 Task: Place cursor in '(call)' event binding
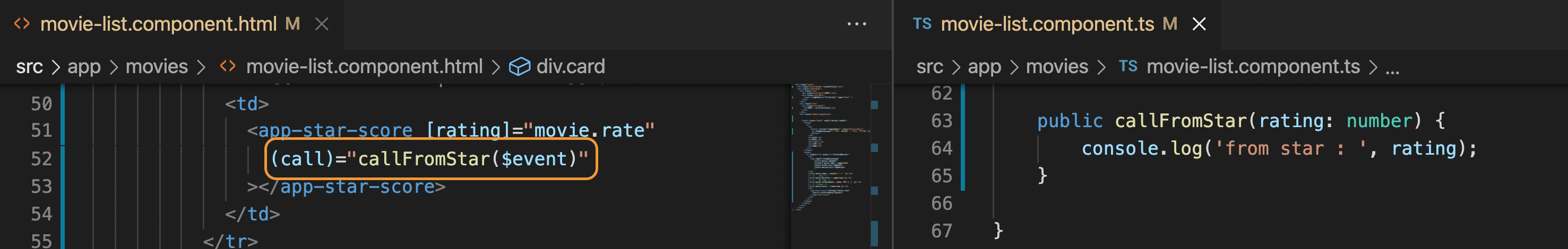302,159
